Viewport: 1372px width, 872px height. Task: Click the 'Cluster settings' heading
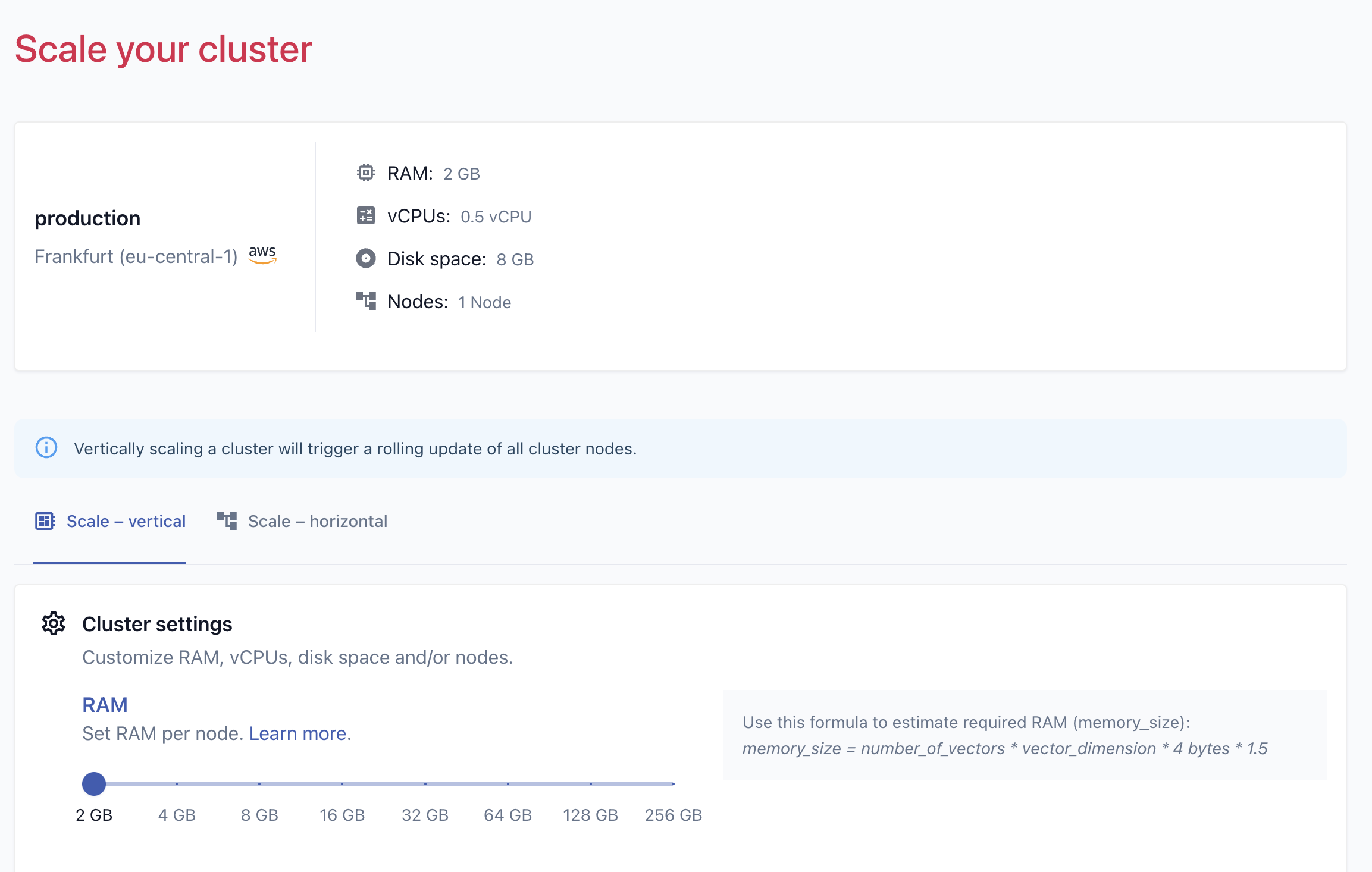point(157,624)
